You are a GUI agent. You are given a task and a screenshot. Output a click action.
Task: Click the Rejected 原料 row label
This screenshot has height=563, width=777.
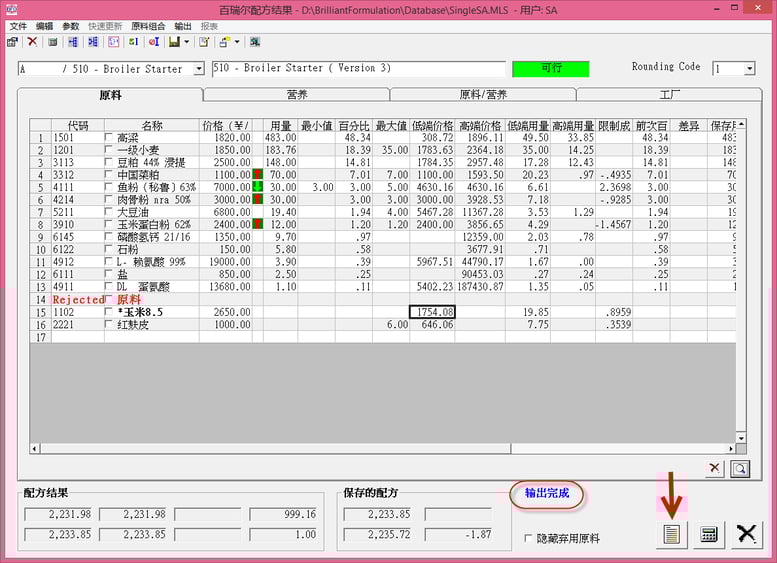(x=97, y=299)
